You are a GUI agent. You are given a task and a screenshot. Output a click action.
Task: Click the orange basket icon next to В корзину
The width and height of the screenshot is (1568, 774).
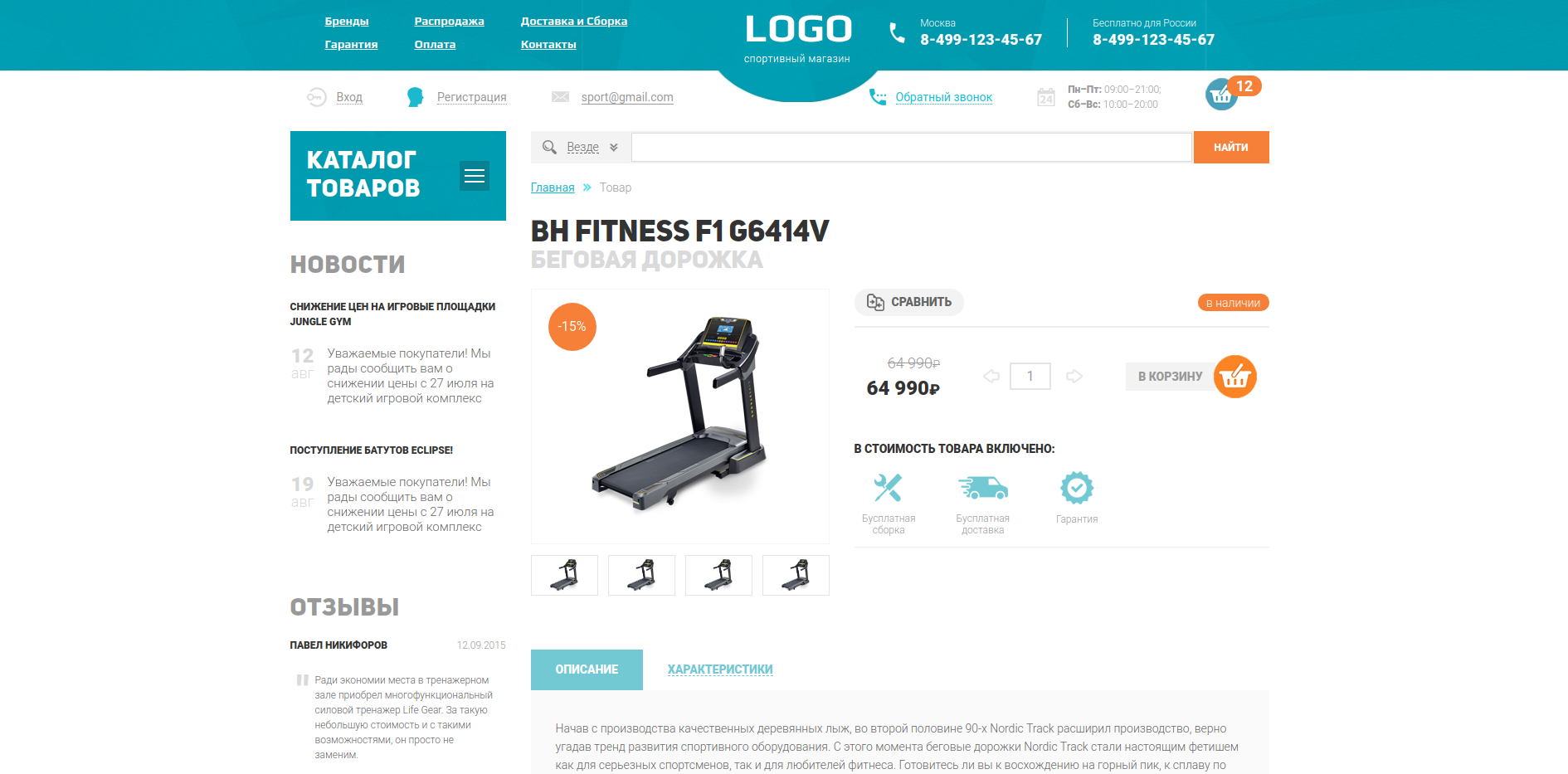point(1235,377)
